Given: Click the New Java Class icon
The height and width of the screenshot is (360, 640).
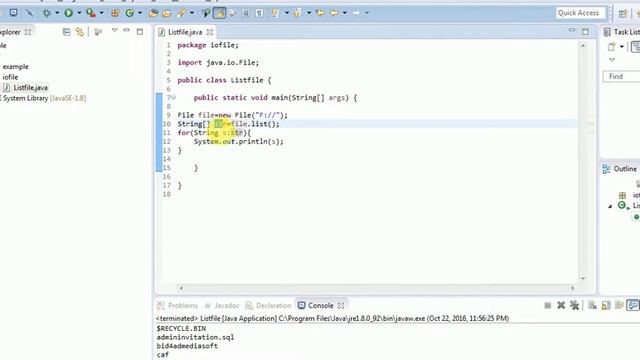Looking at the screenshot, I should pos(130,13).
